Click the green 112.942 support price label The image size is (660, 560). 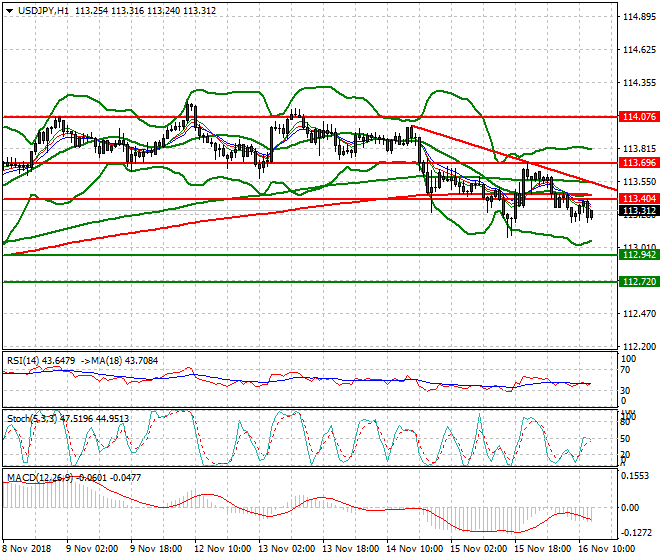pyautogui.click(x=639, y=255)
